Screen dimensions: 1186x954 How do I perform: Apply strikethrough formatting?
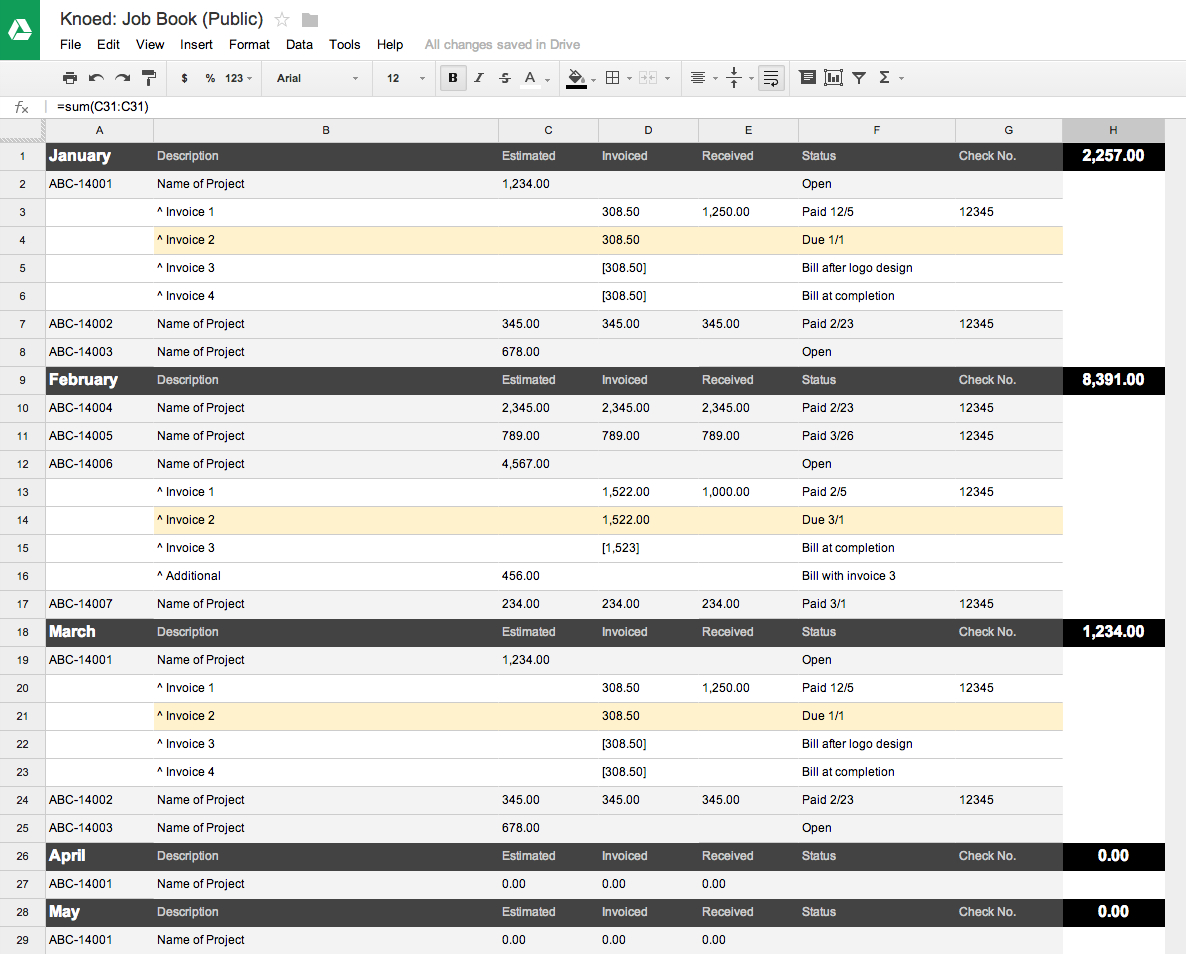point(504,78)
